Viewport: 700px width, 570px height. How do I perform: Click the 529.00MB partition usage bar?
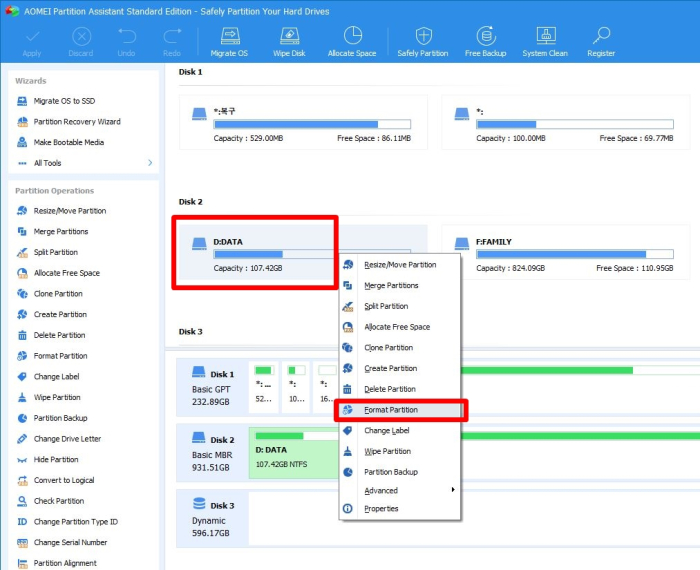point(312,124)
